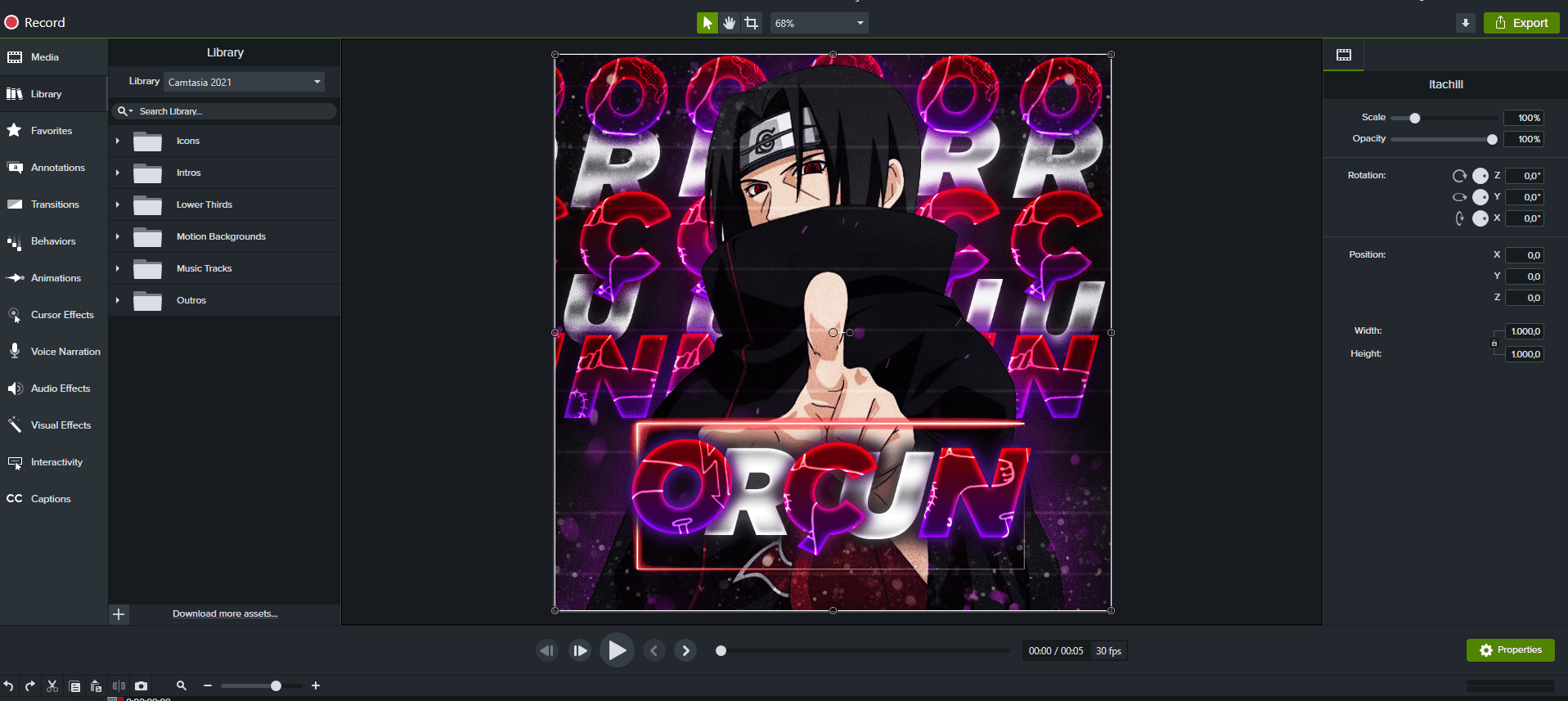Click the Opacity 100% value field
The height and width of the screenshot is (701, 1568).
[1524, 139]
